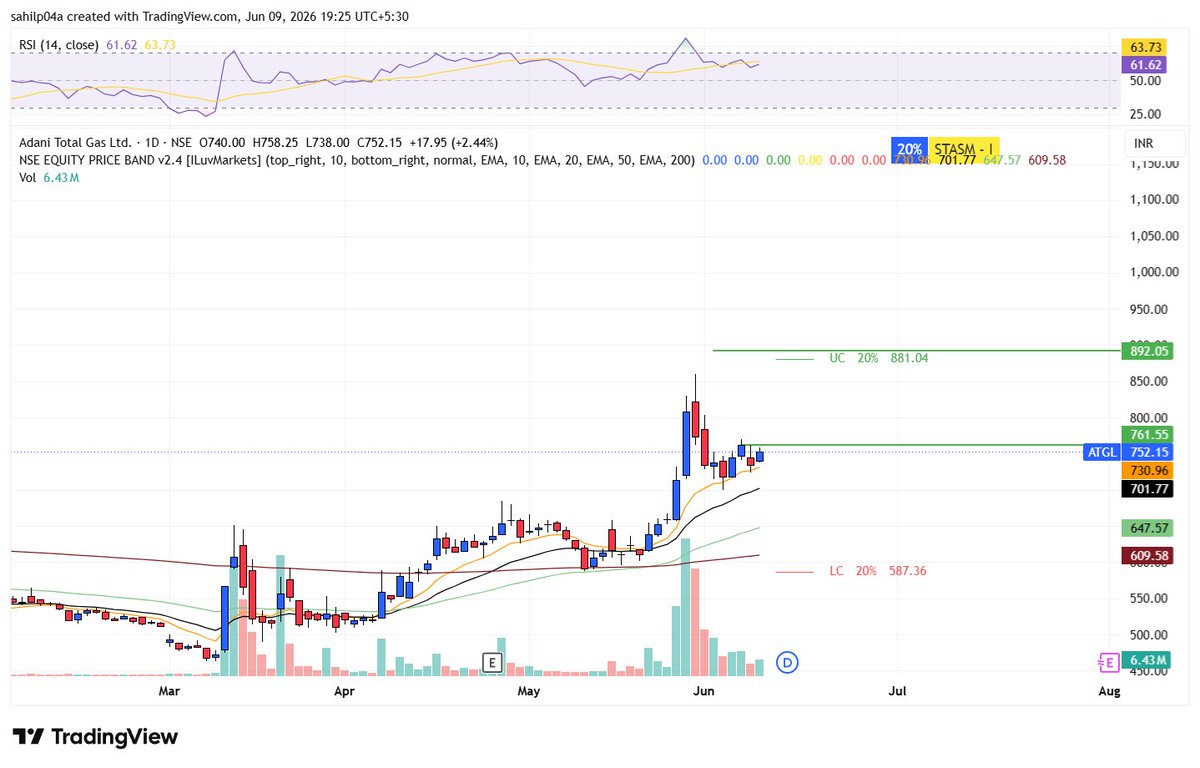Click the purple lightning 'E' icon on the price axis
Image resolution: width=1200 pixels, height=768 pixels.
(x=1107, y=662)
